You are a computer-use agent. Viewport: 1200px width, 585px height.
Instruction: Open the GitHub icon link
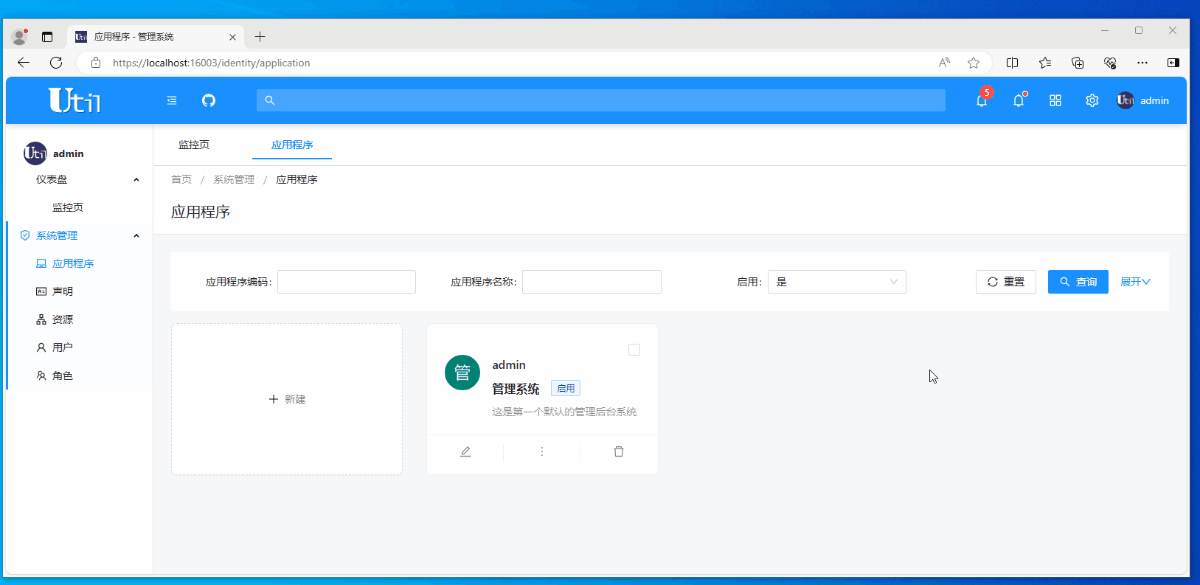point(209,100)
